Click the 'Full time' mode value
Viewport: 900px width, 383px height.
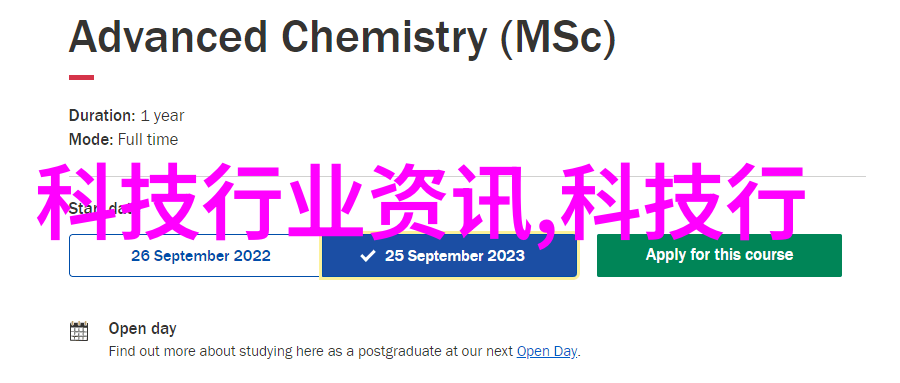click(x=148, y=140)
